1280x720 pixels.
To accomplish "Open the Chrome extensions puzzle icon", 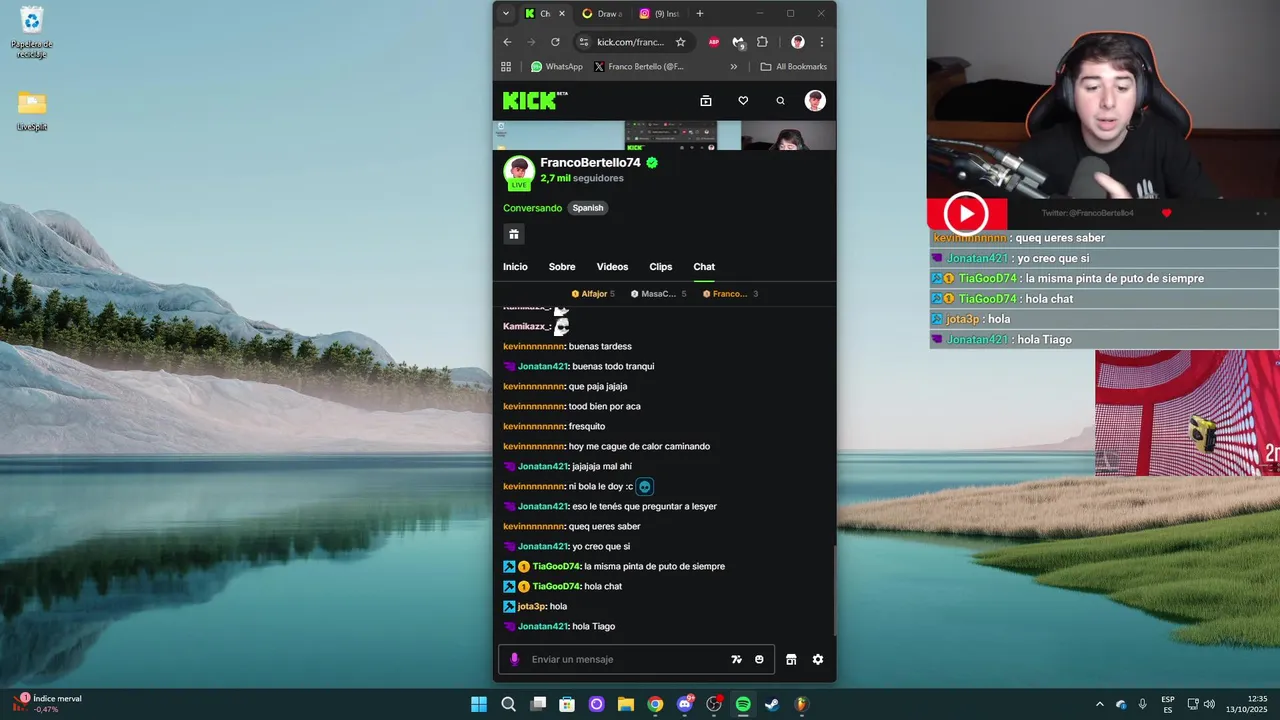I will tap(762, 42).
